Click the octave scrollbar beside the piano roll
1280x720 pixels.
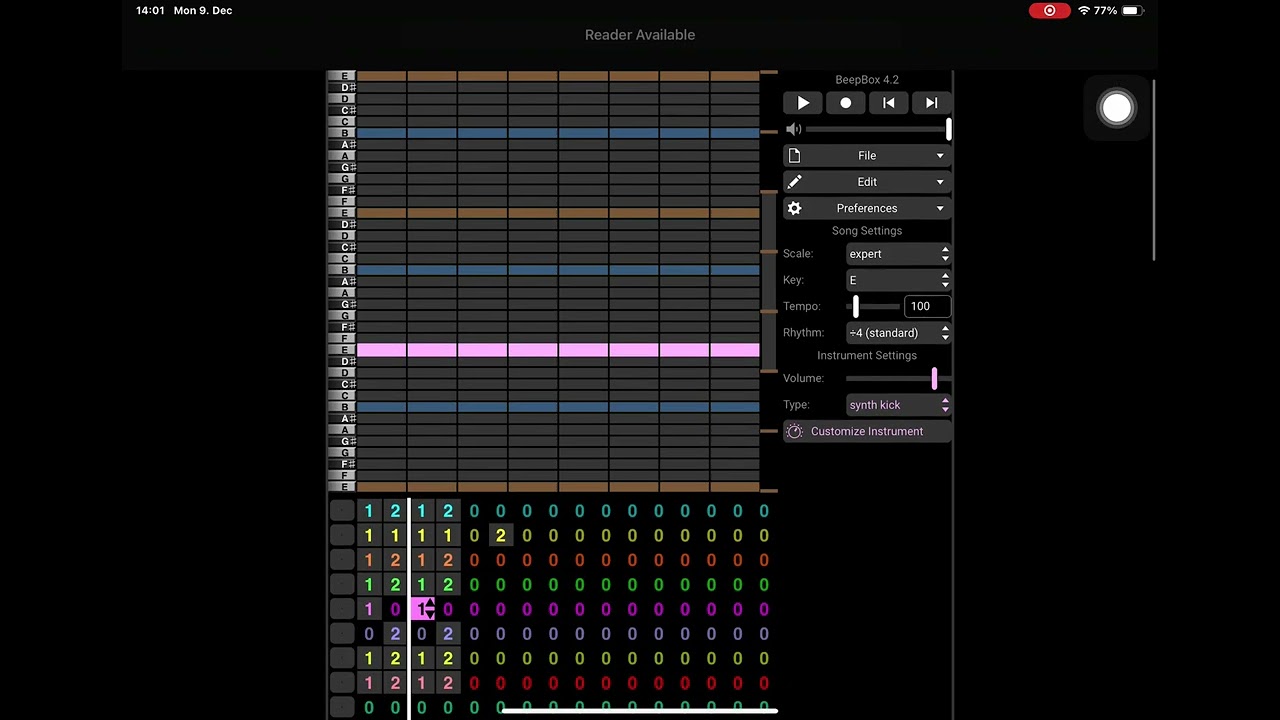pyautogui.click(x=770, y=281)
